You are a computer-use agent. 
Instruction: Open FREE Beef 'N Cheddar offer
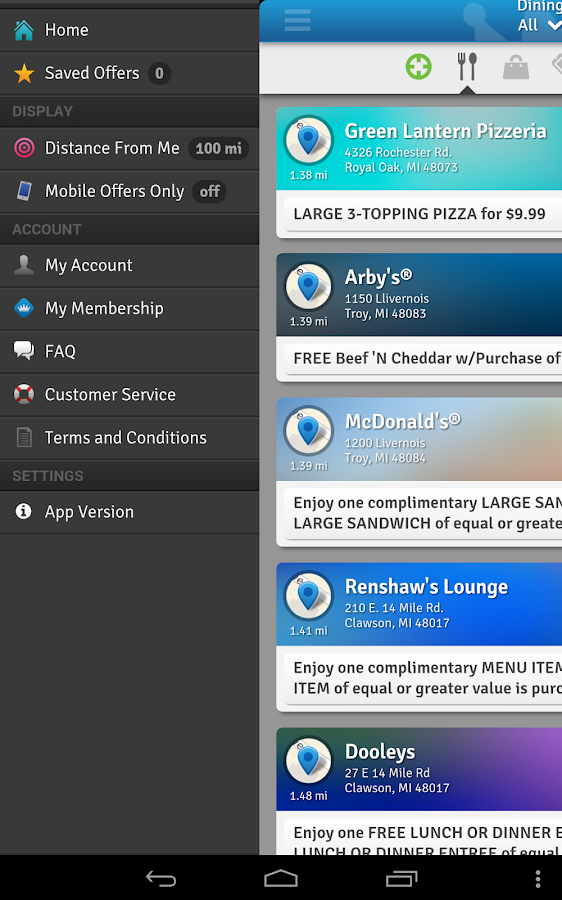pyautogui.click(x=423, y=358)
